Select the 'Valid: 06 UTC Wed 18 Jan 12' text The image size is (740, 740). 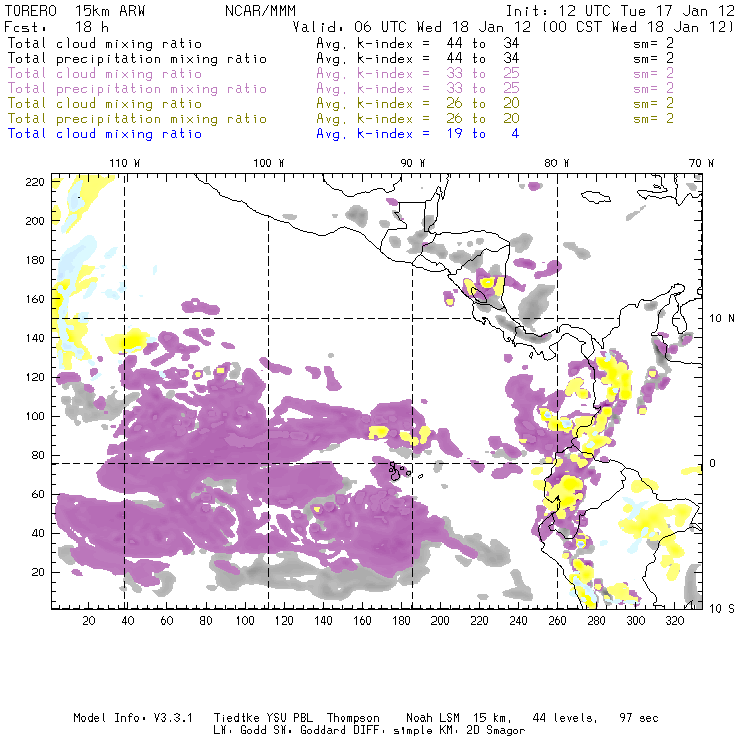[x=412, y=27]
